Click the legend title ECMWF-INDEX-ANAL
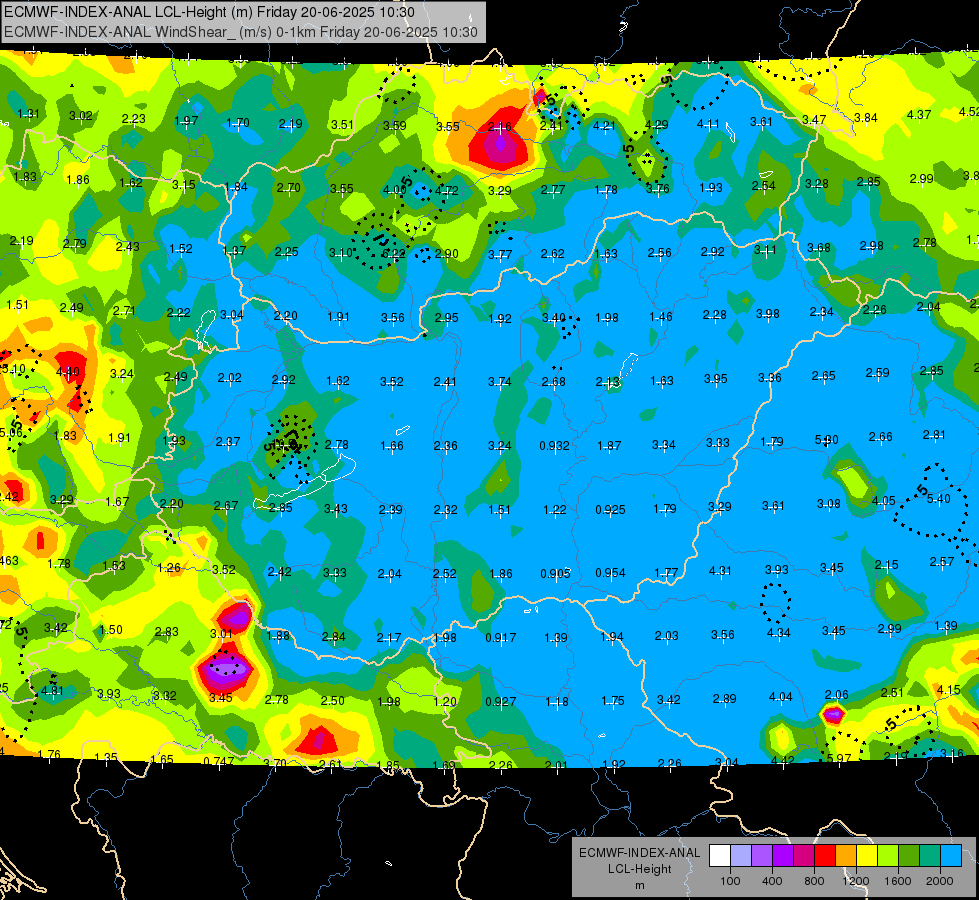 (639, 853)
